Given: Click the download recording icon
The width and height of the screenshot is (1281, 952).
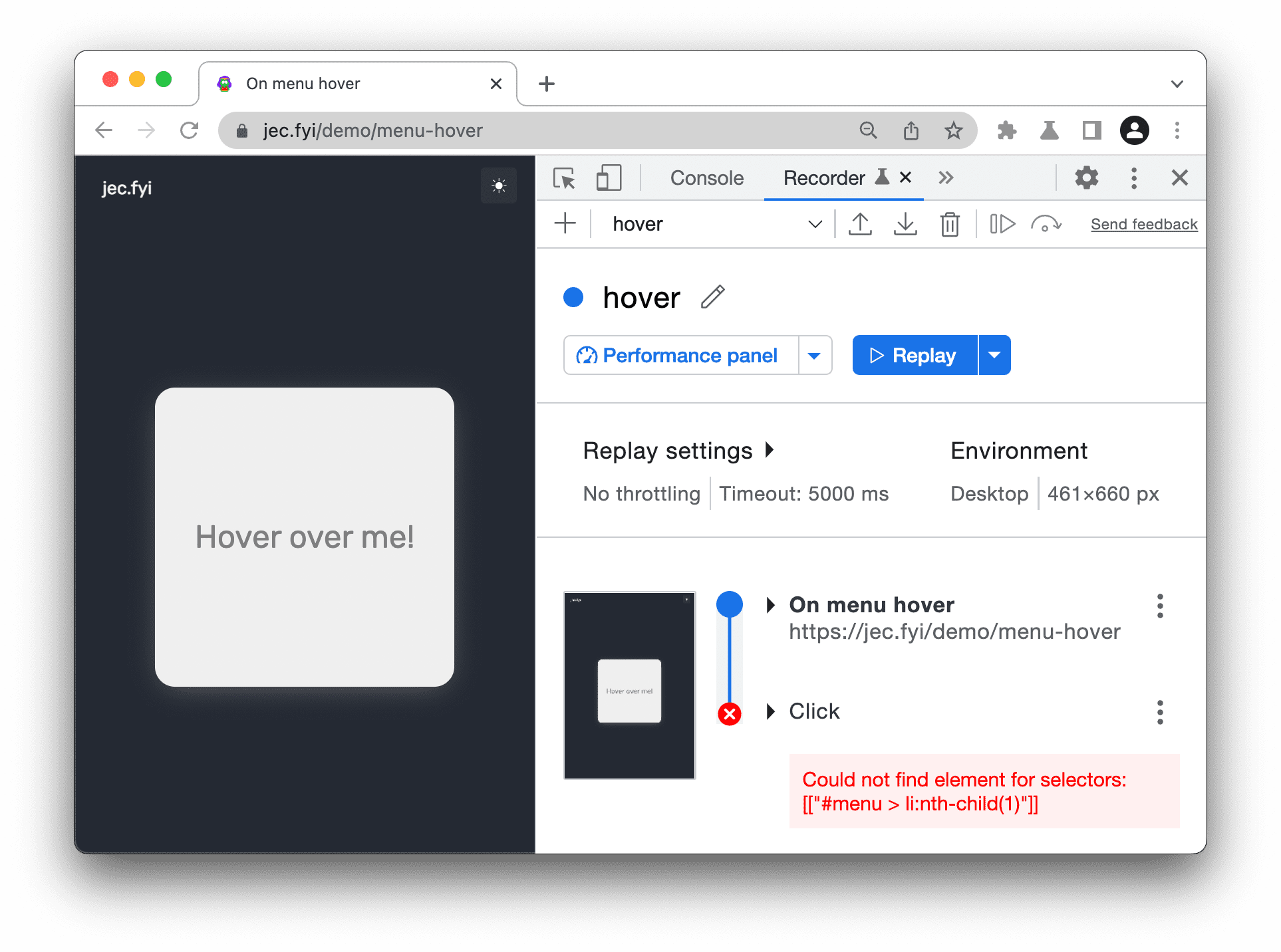Looking at the screenshot, I should [906, 223].
